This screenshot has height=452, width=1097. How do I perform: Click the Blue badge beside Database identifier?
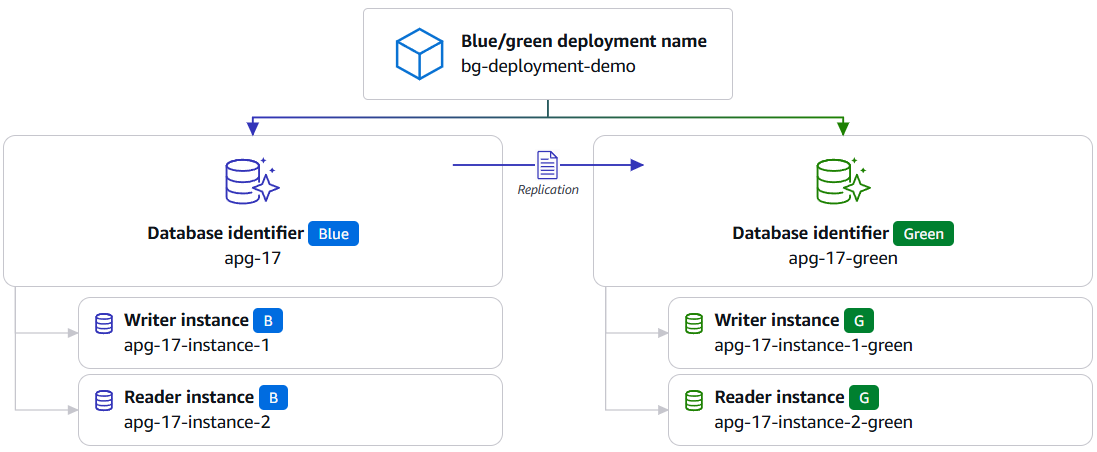pos(333,234)
